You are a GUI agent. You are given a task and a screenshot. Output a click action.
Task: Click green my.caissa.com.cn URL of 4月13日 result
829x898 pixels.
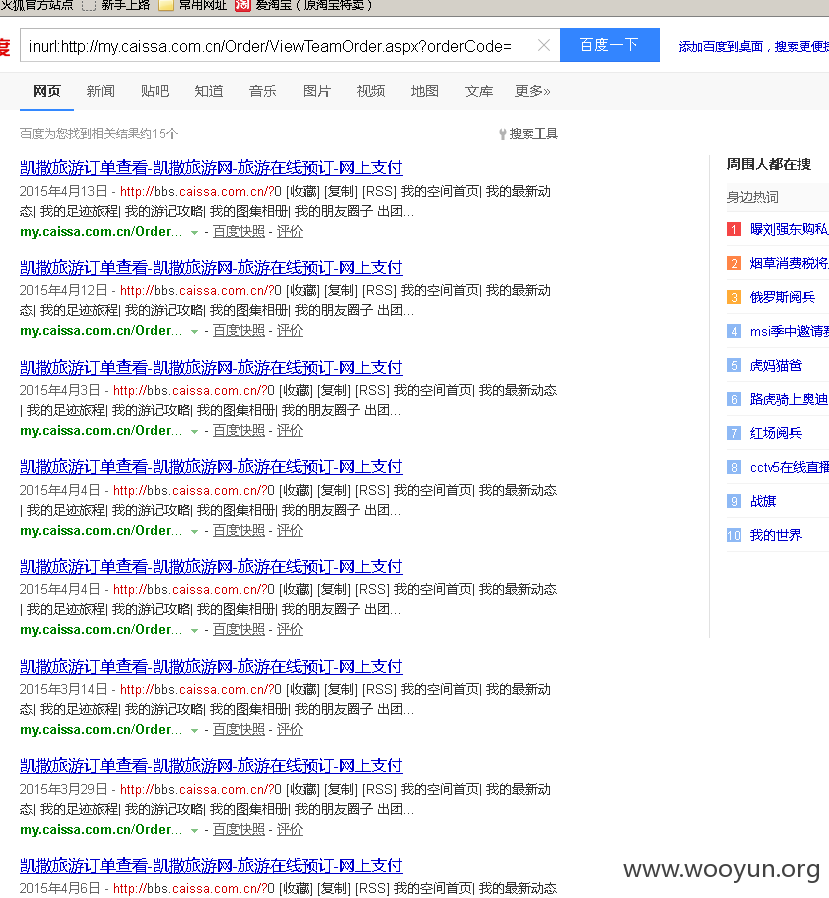(101, 231)
